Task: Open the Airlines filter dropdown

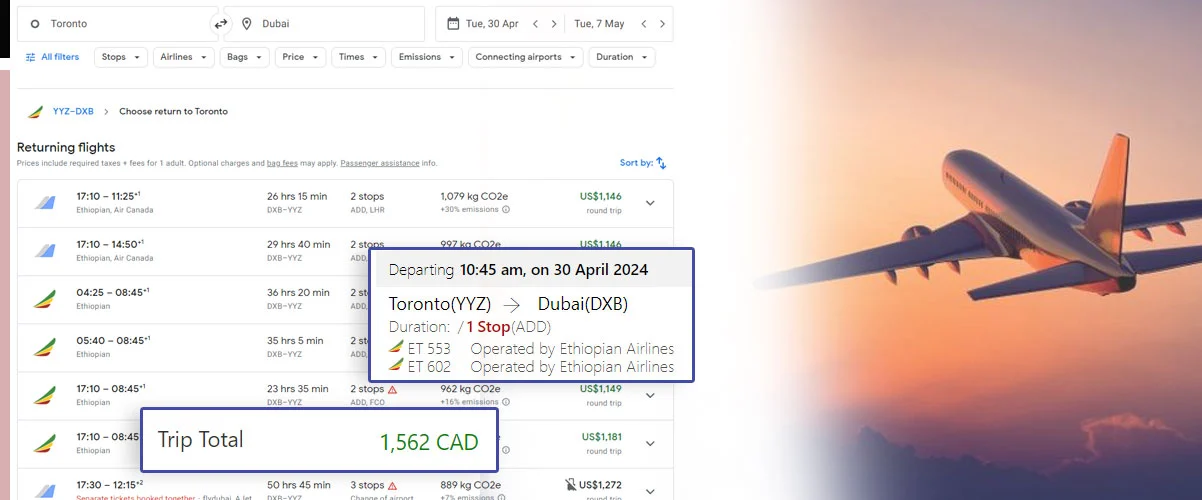Action: pyautogui.click(x=184, y=57)
